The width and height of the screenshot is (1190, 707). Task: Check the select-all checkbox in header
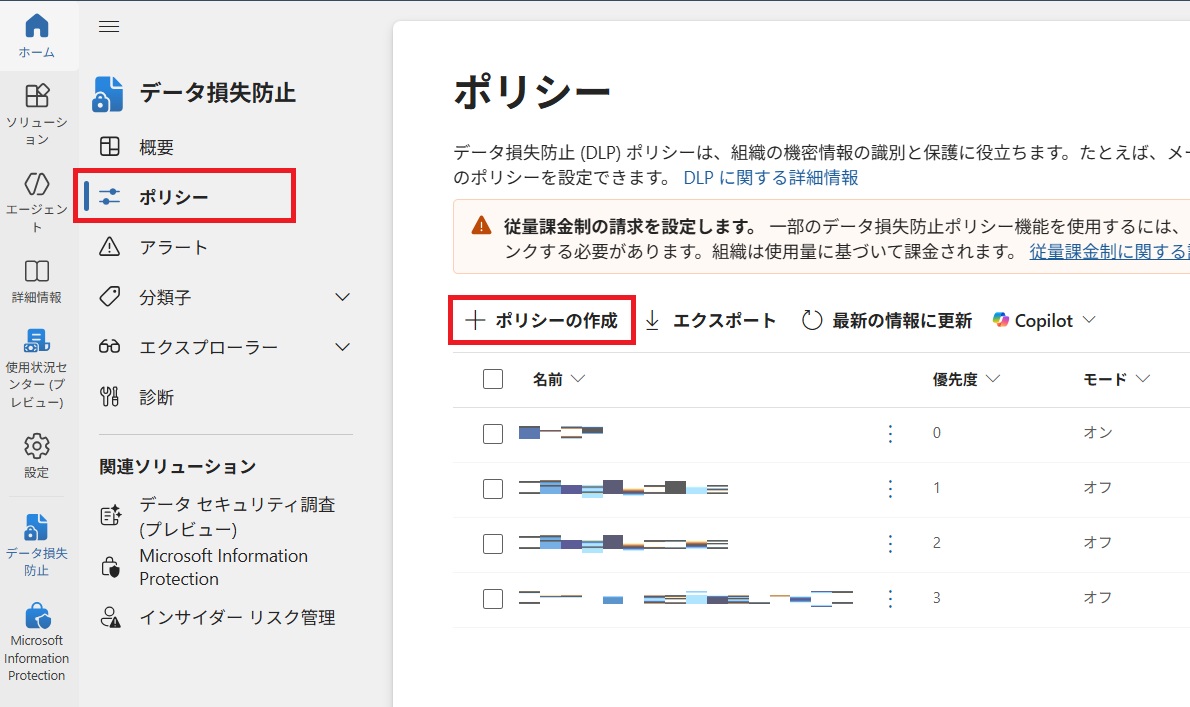coord(492,379)
